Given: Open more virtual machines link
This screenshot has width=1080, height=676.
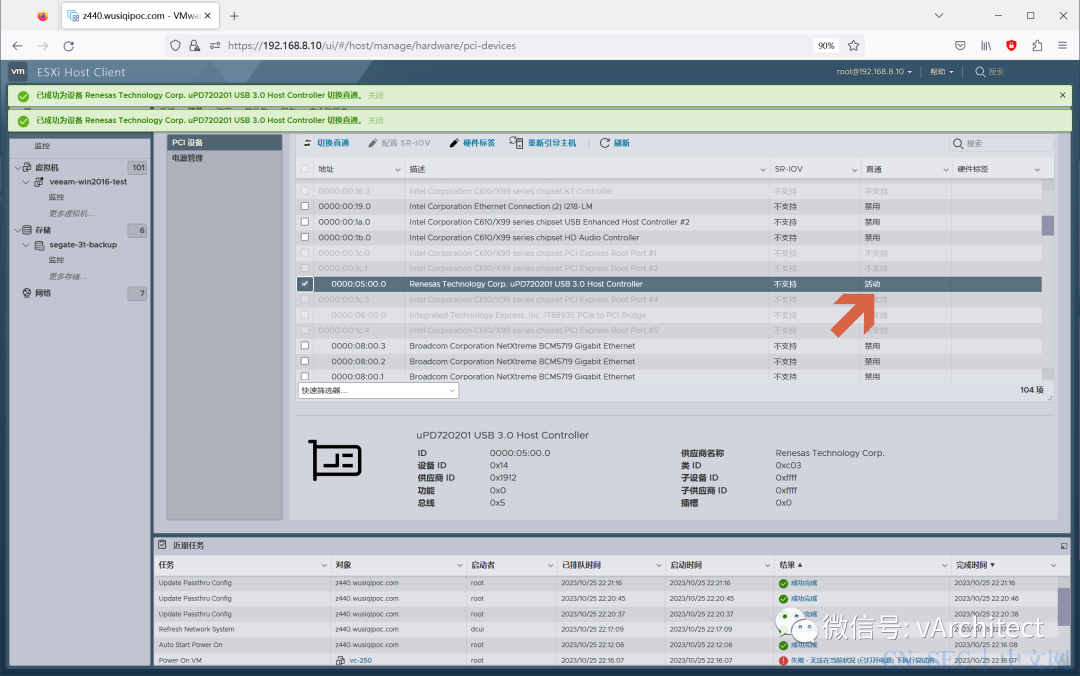Looking at the screenshot, I should [71, 214].
